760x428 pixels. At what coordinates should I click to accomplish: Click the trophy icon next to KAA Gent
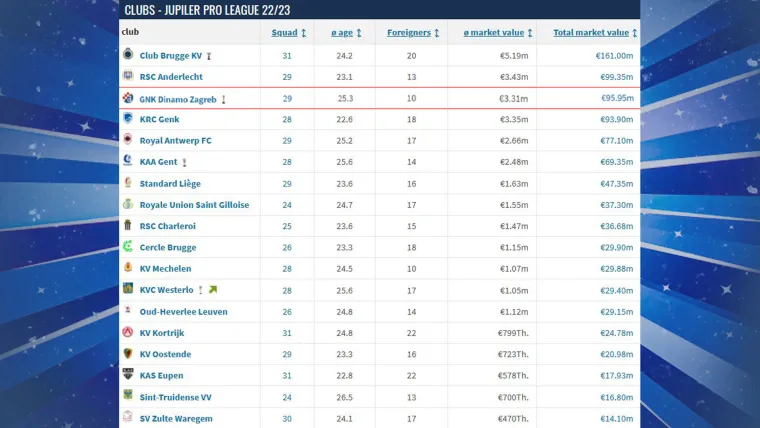(x=185, y=162)
